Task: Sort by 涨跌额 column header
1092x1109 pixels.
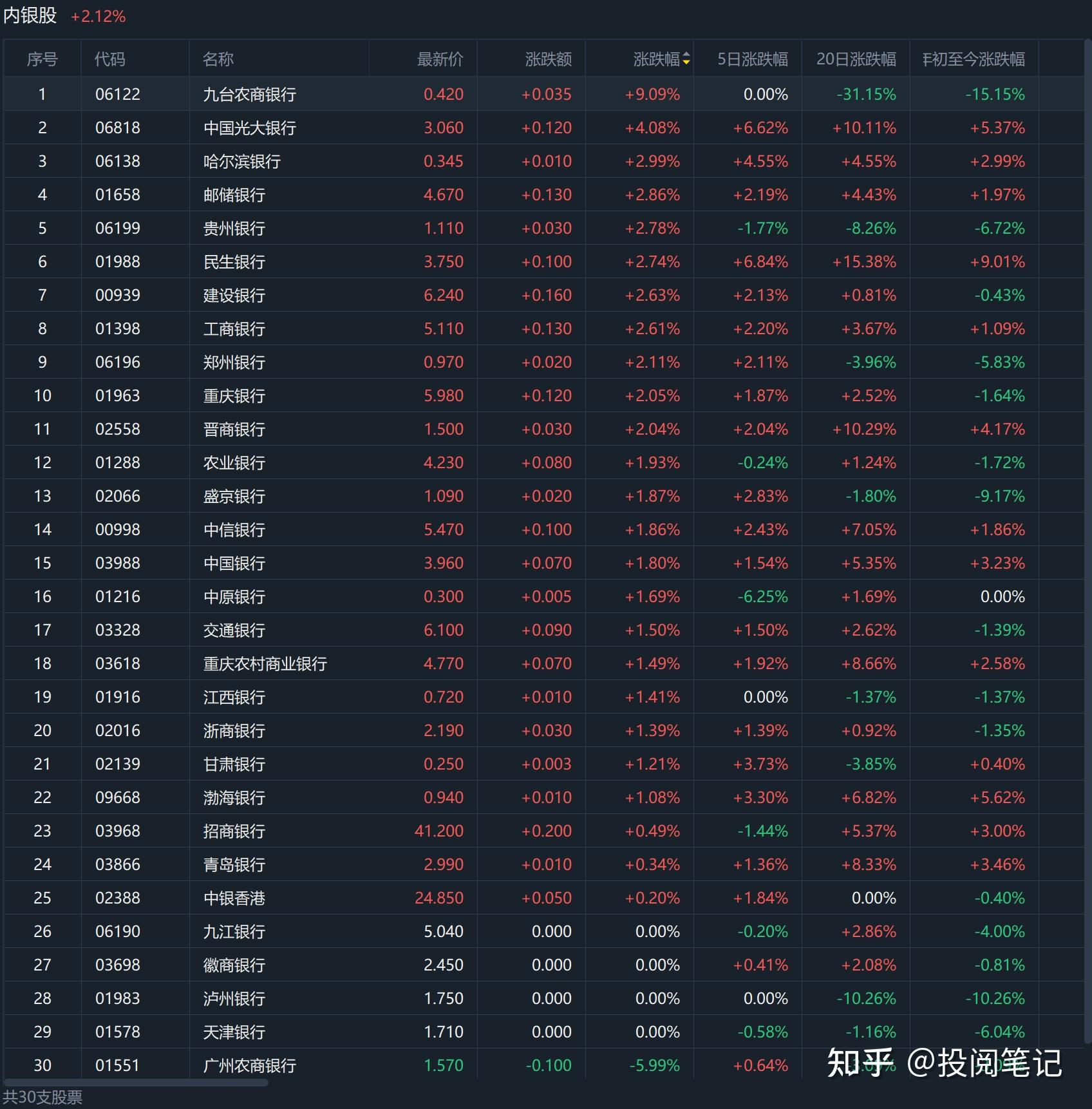Action: click(549, 59)
